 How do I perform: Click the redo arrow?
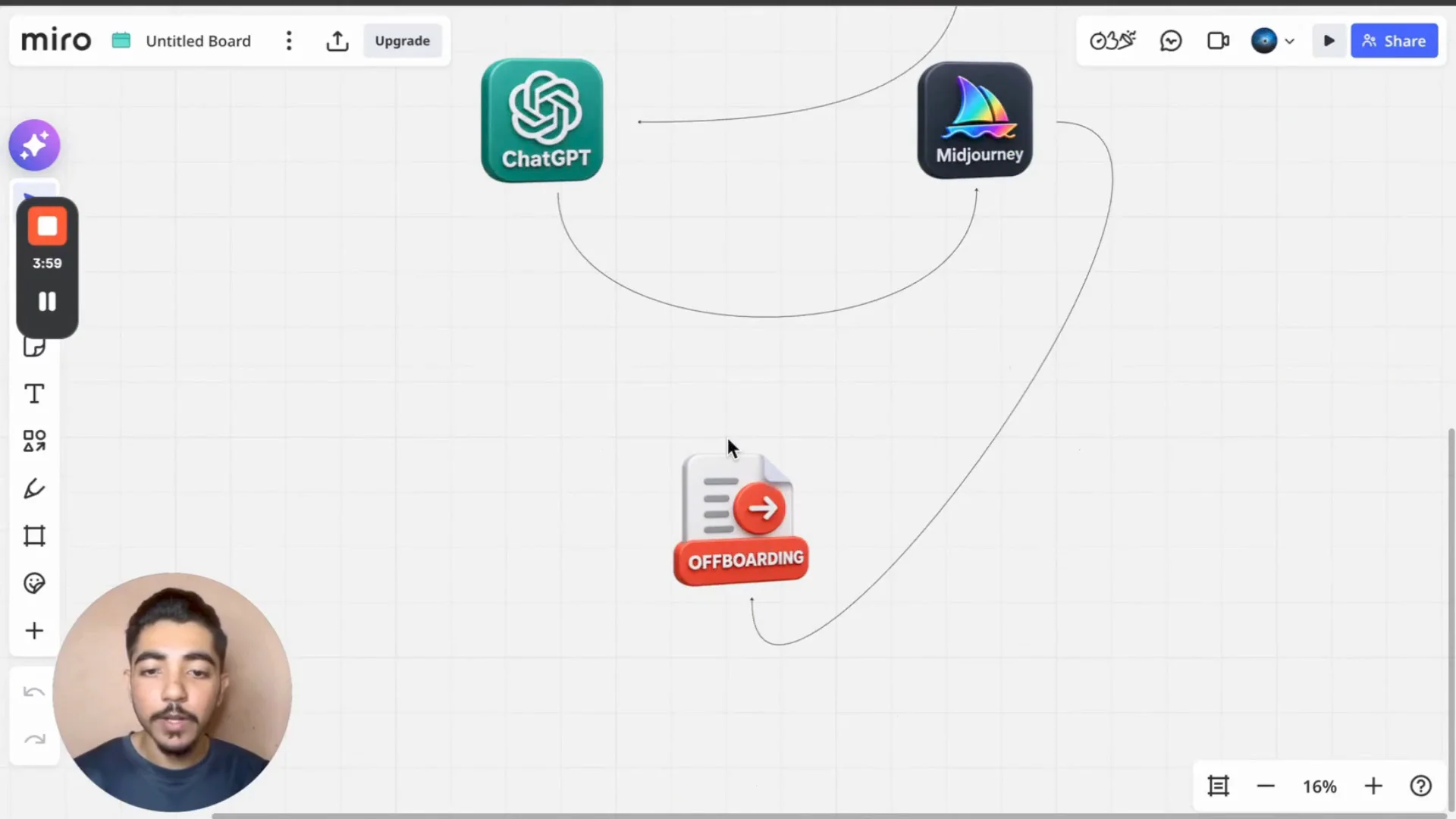[x=34, y=739]
